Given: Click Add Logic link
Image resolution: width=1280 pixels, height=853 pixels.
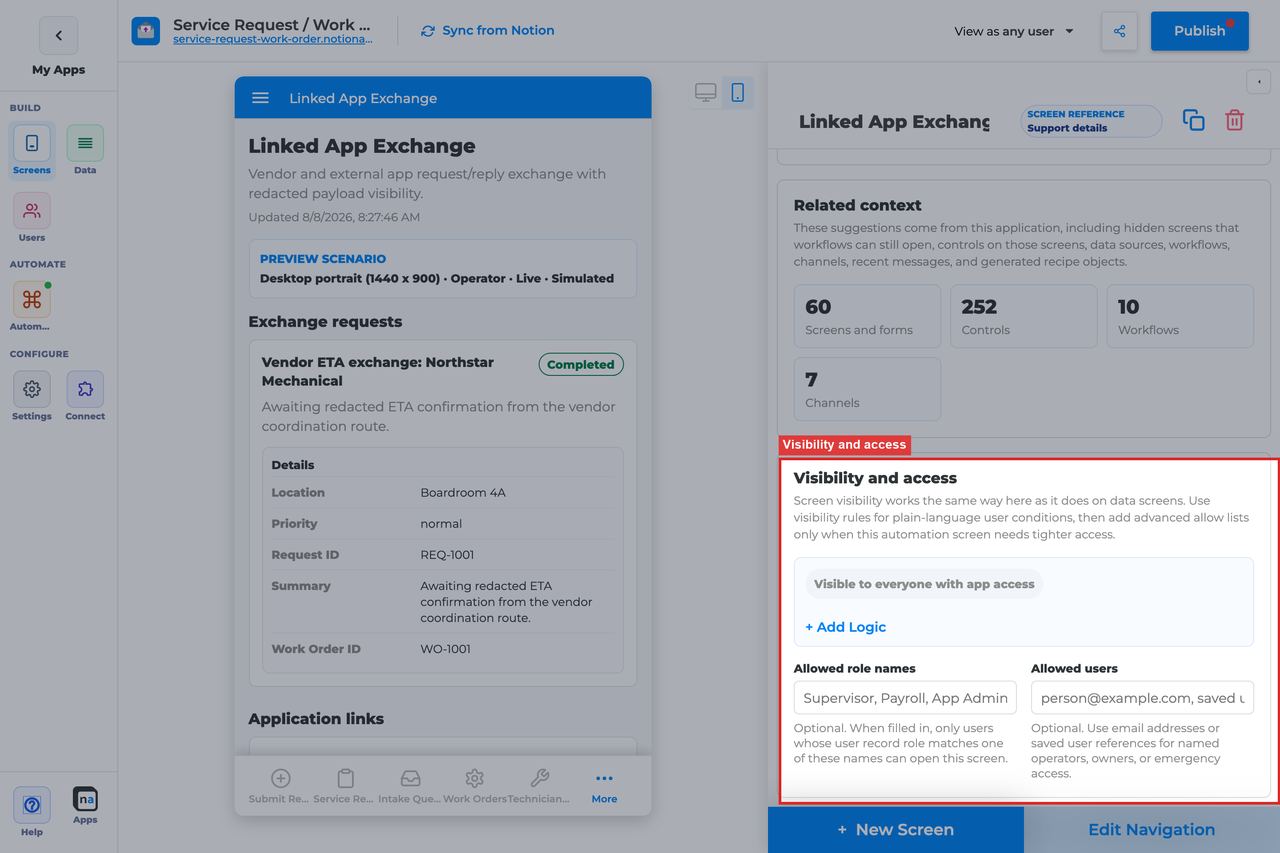Looking at the screenshot, I should point(846,627).
